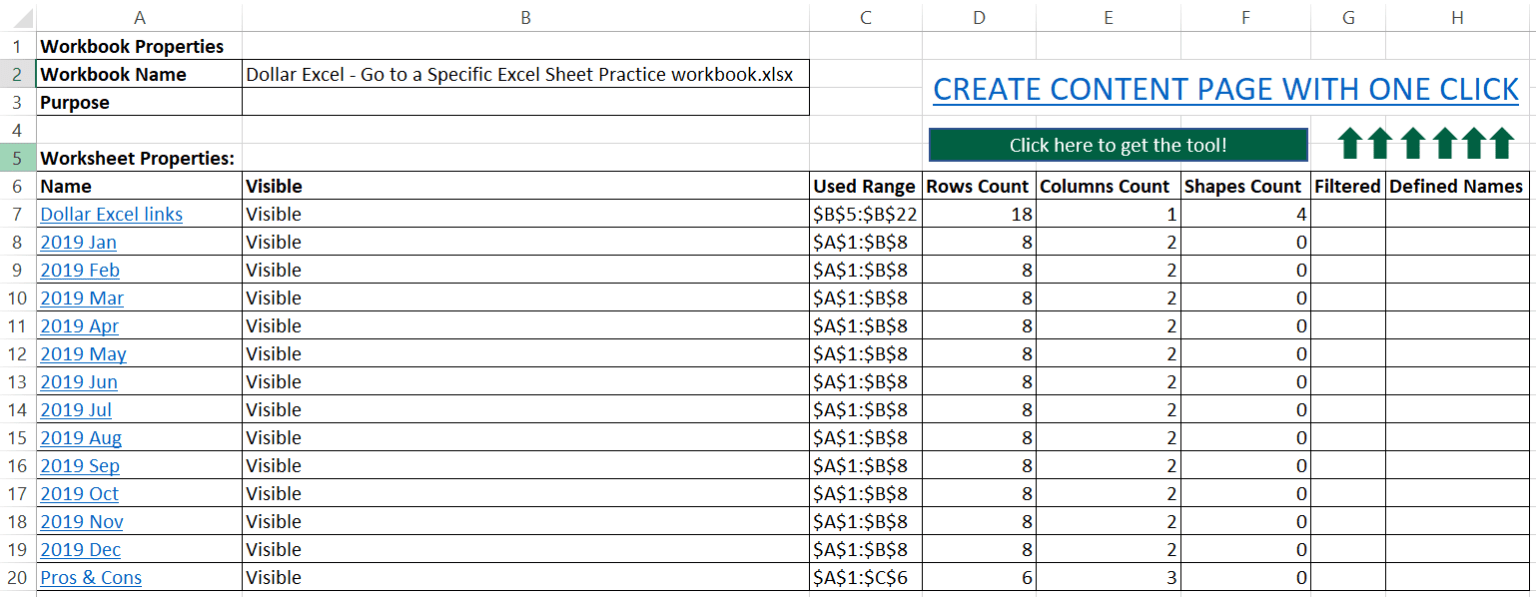Click the 2019 Jul hyperlink

76,410
